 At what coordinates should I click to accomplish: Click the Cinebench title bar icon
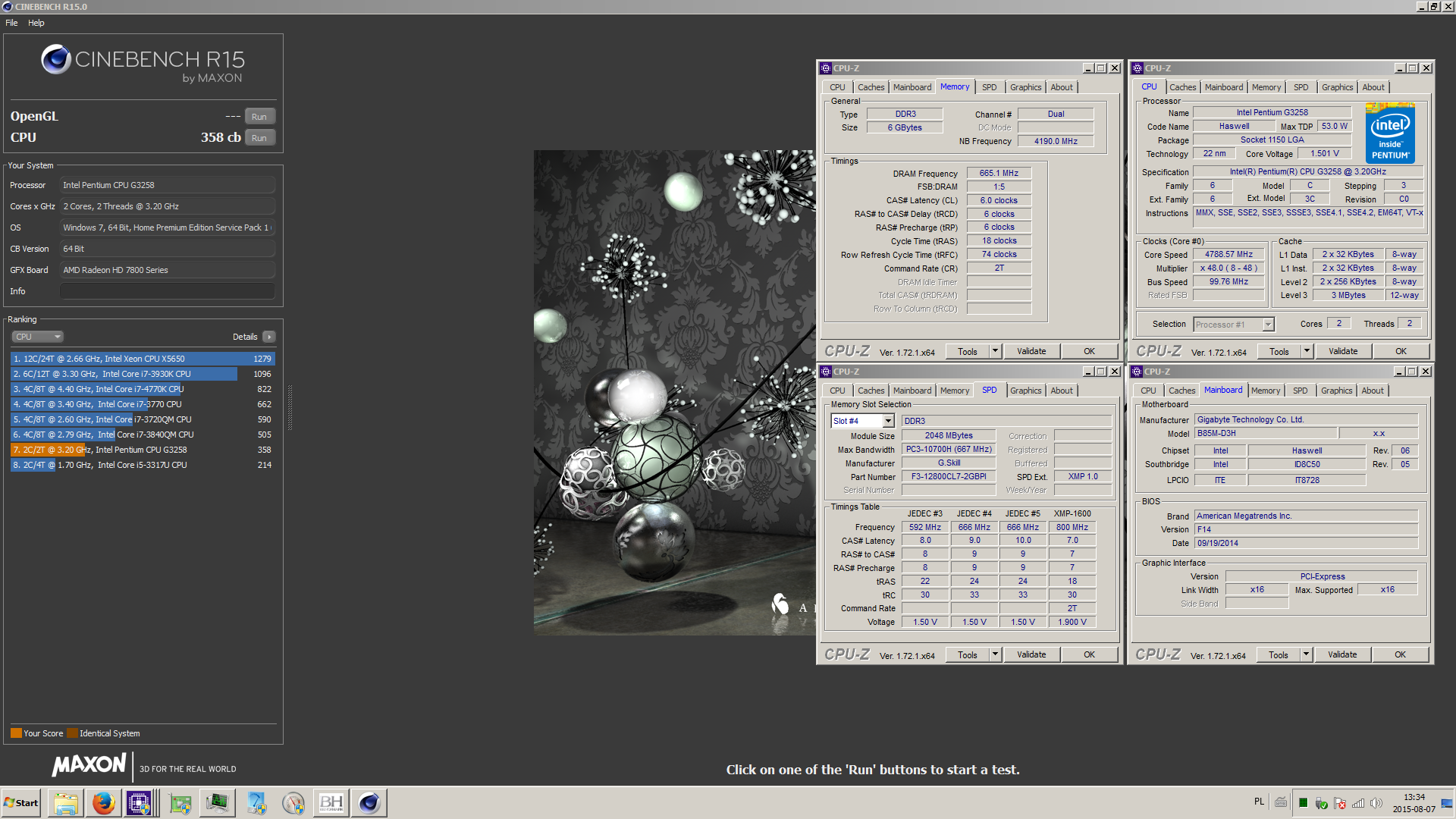[8, 7]
